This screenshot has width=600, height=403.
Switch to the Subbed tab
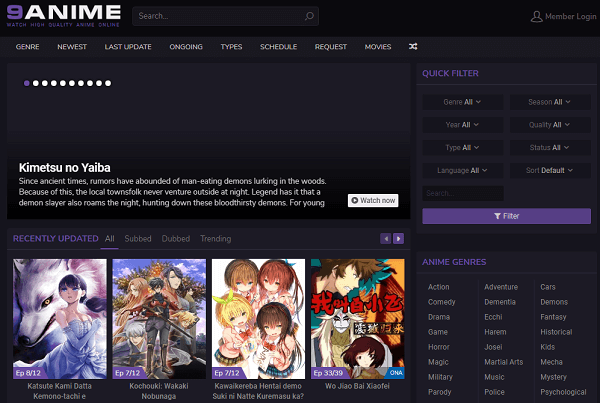click(138, 239)
